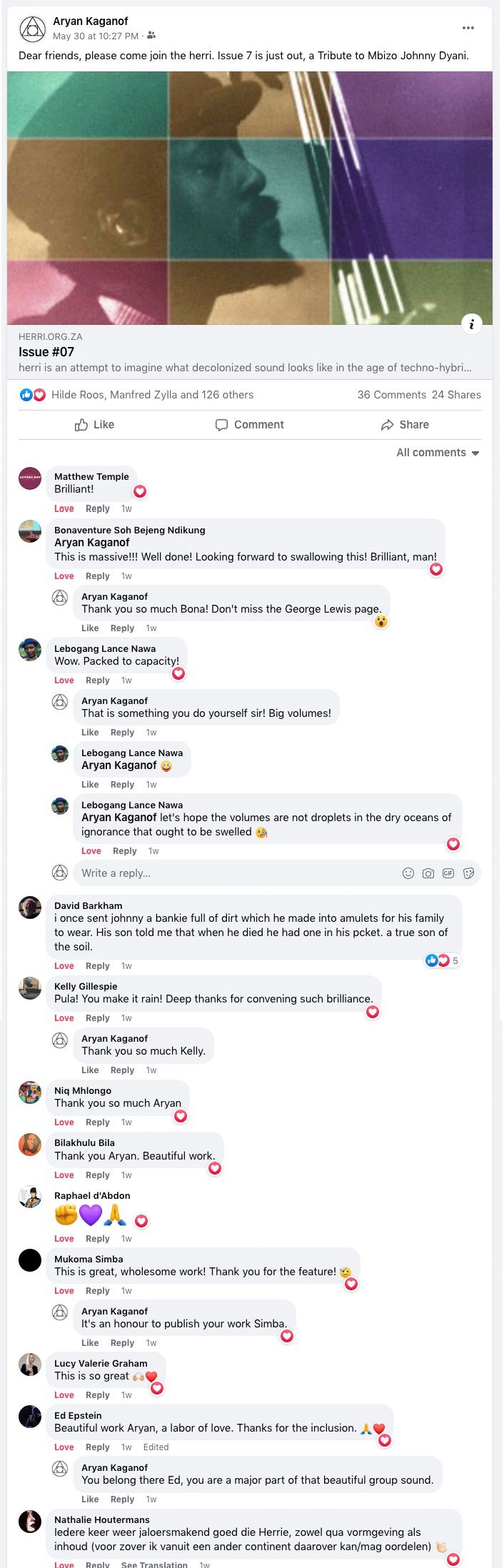Click the emoji icon in reply box
This screenshot has width=504, height=1568.
click(x=408, y=873)
